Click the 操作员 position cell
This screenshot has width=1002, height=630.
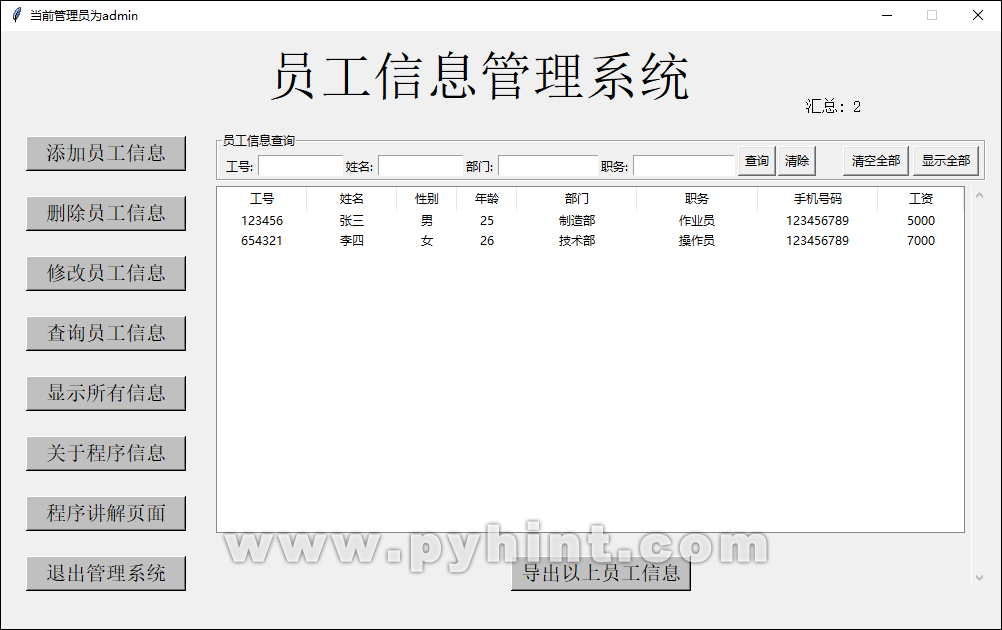point(697,241)
